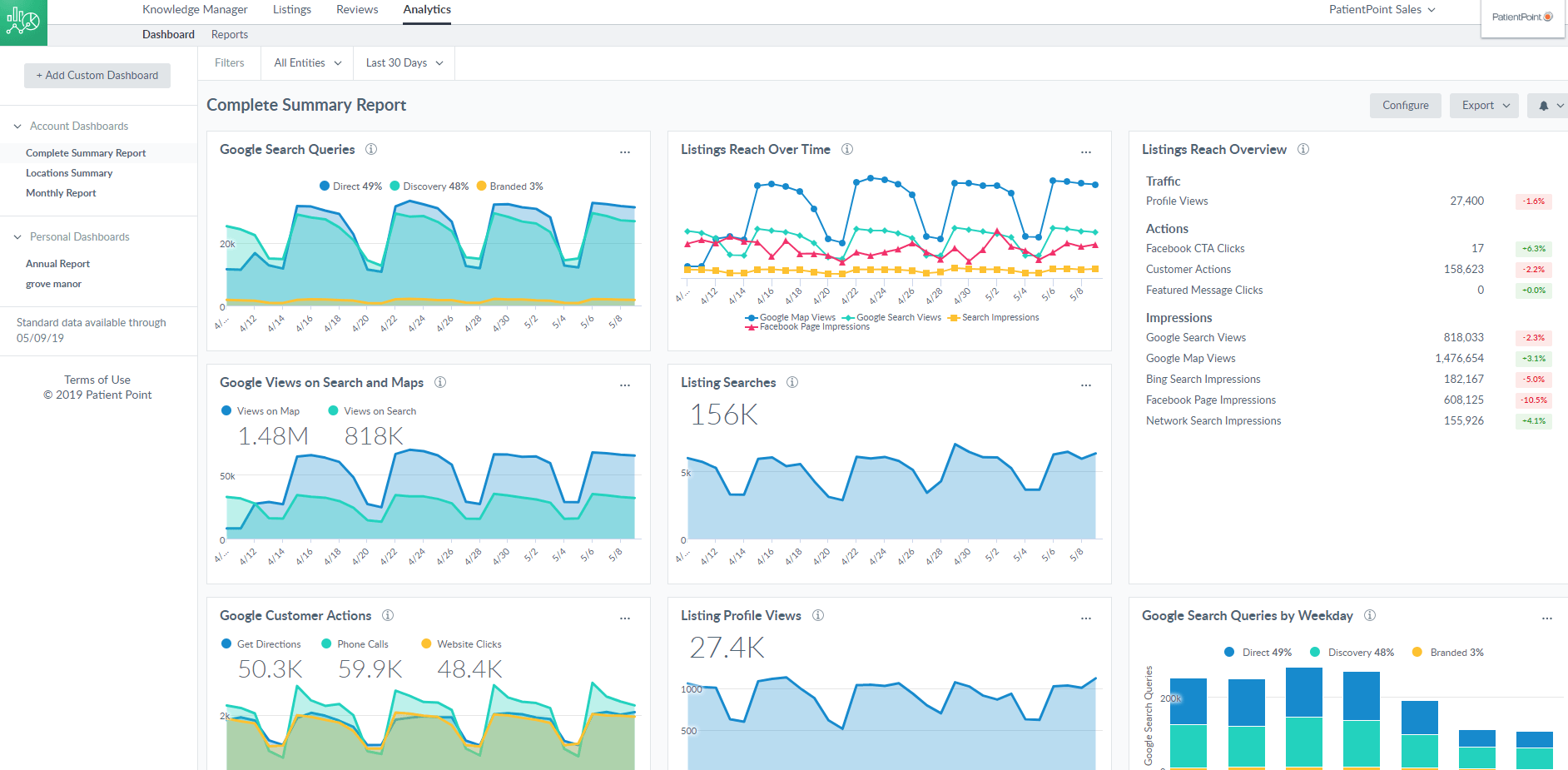Open info icon beside Google Search Queries
Screen dimensions: 1568x770
point(371,150)
